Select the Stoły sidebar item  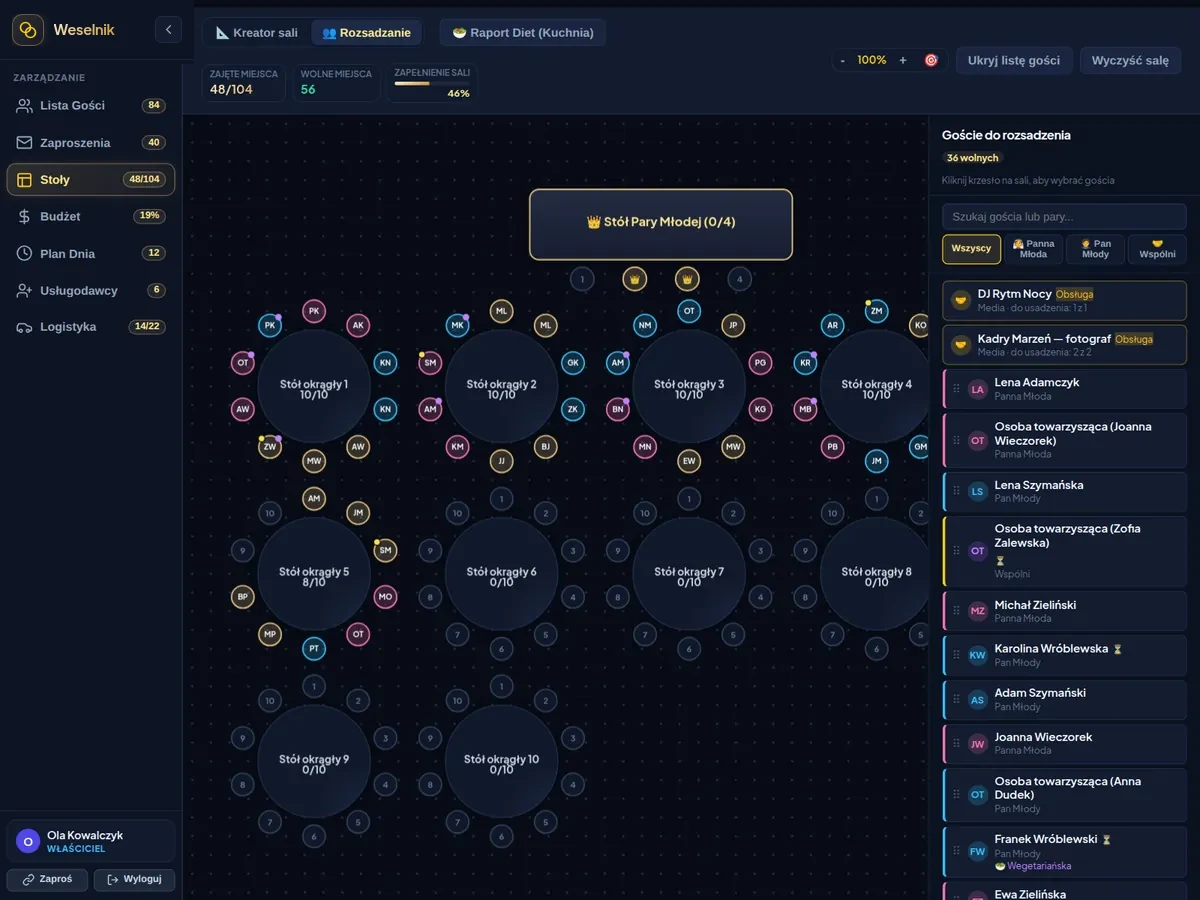[91, 179]
